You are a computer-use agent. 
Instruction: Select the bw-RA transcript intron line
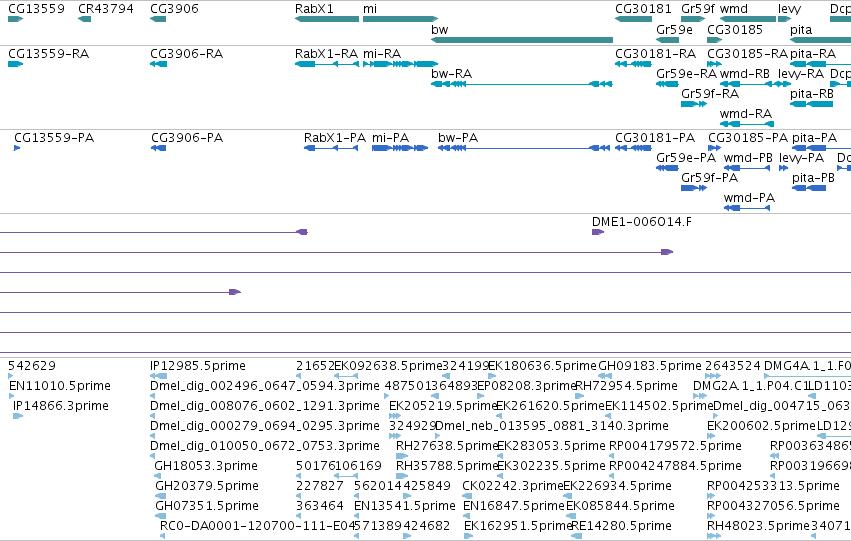[528, 84]
